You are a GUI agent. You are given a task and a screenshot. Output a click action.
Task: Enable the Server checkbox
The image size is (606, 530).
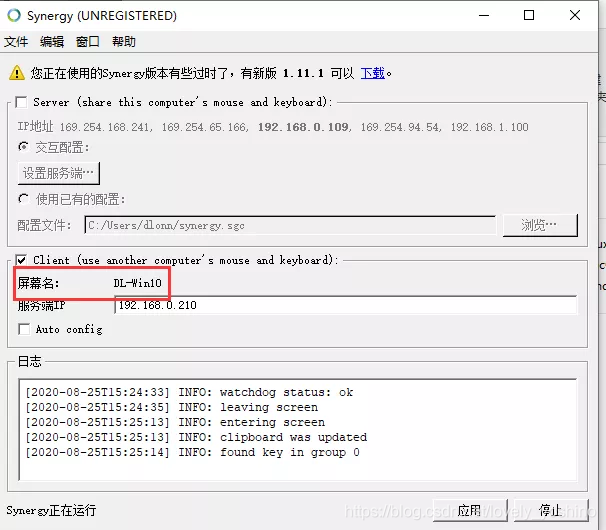pyautogui.click(x=21, y=102)
